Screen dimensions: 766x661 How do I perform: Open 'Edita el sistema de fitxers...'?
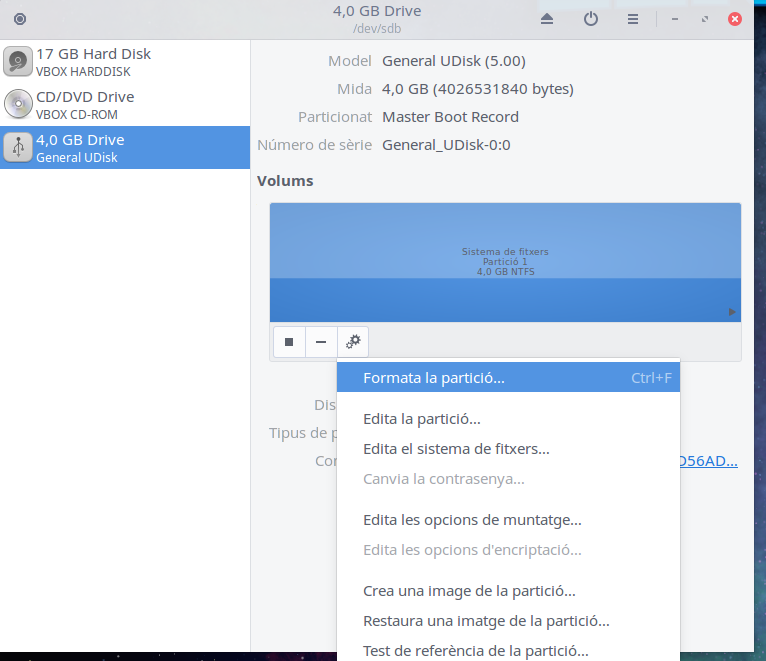point(456,449)
